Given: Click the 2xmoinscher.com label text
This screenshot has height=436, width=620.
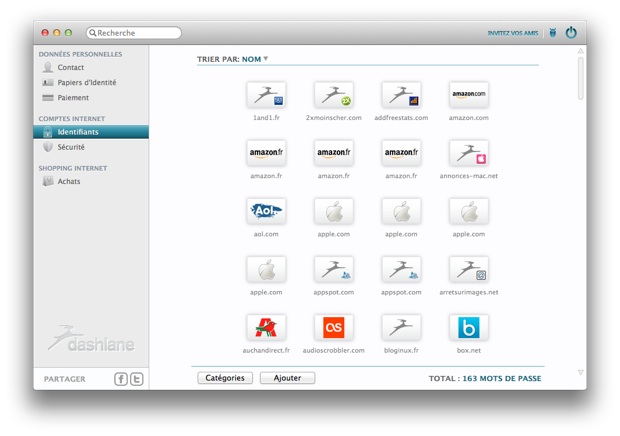Looking at the screenshot, I should click(x=334, y=118).
